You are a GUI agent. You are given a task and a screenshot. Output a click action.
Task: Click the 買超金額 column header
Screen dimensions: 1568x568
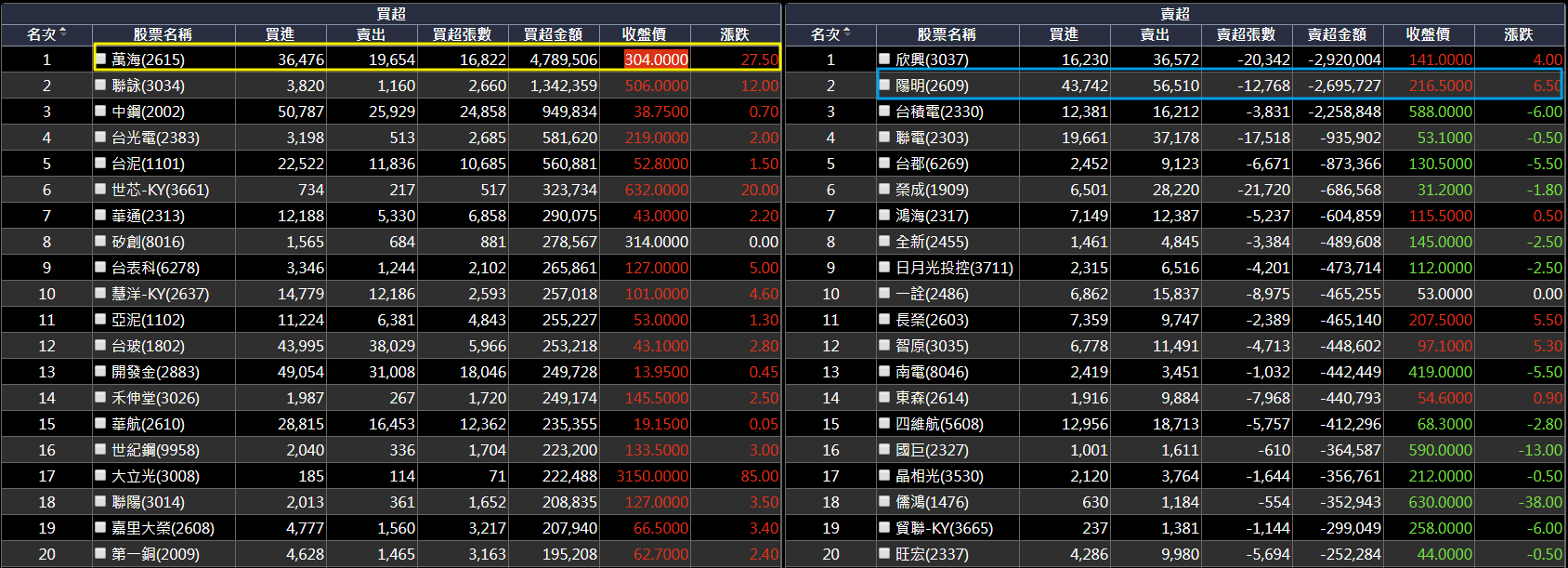click(554, 34)
